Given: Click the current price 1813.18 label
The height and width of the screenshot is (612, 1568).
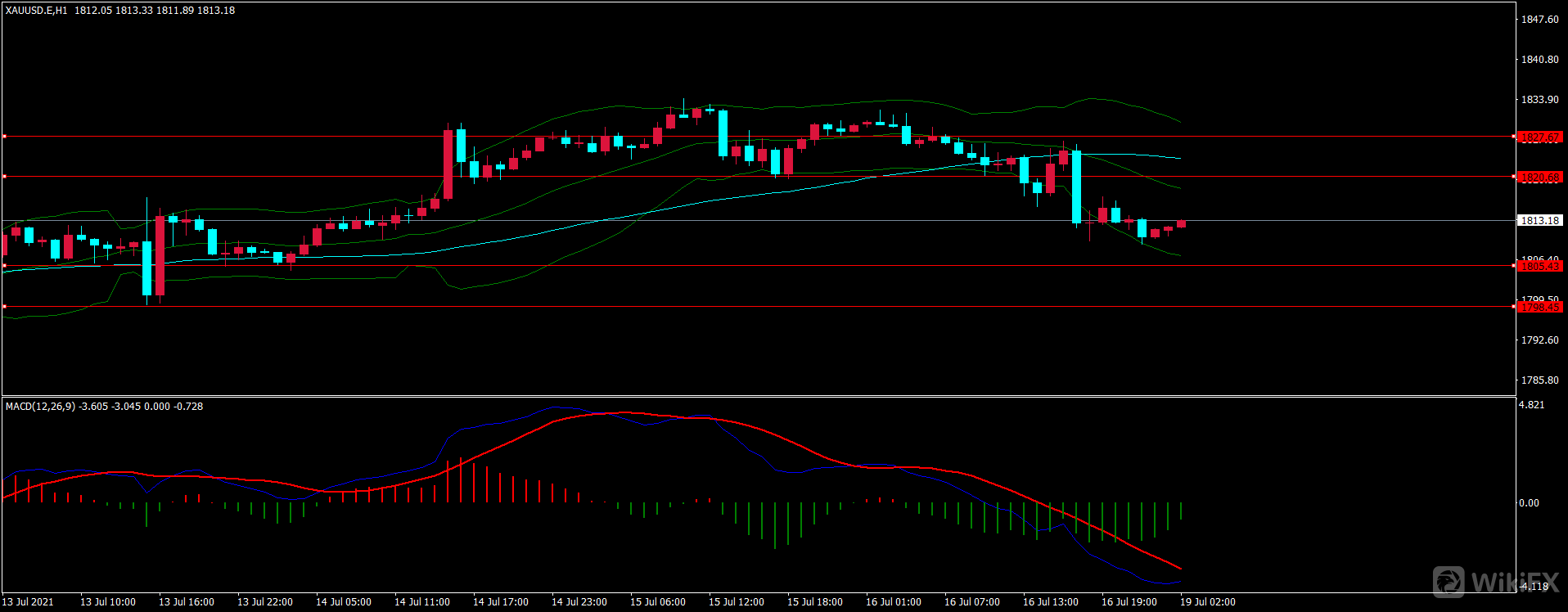Looking at the screenshot, I should point(1539,221).
